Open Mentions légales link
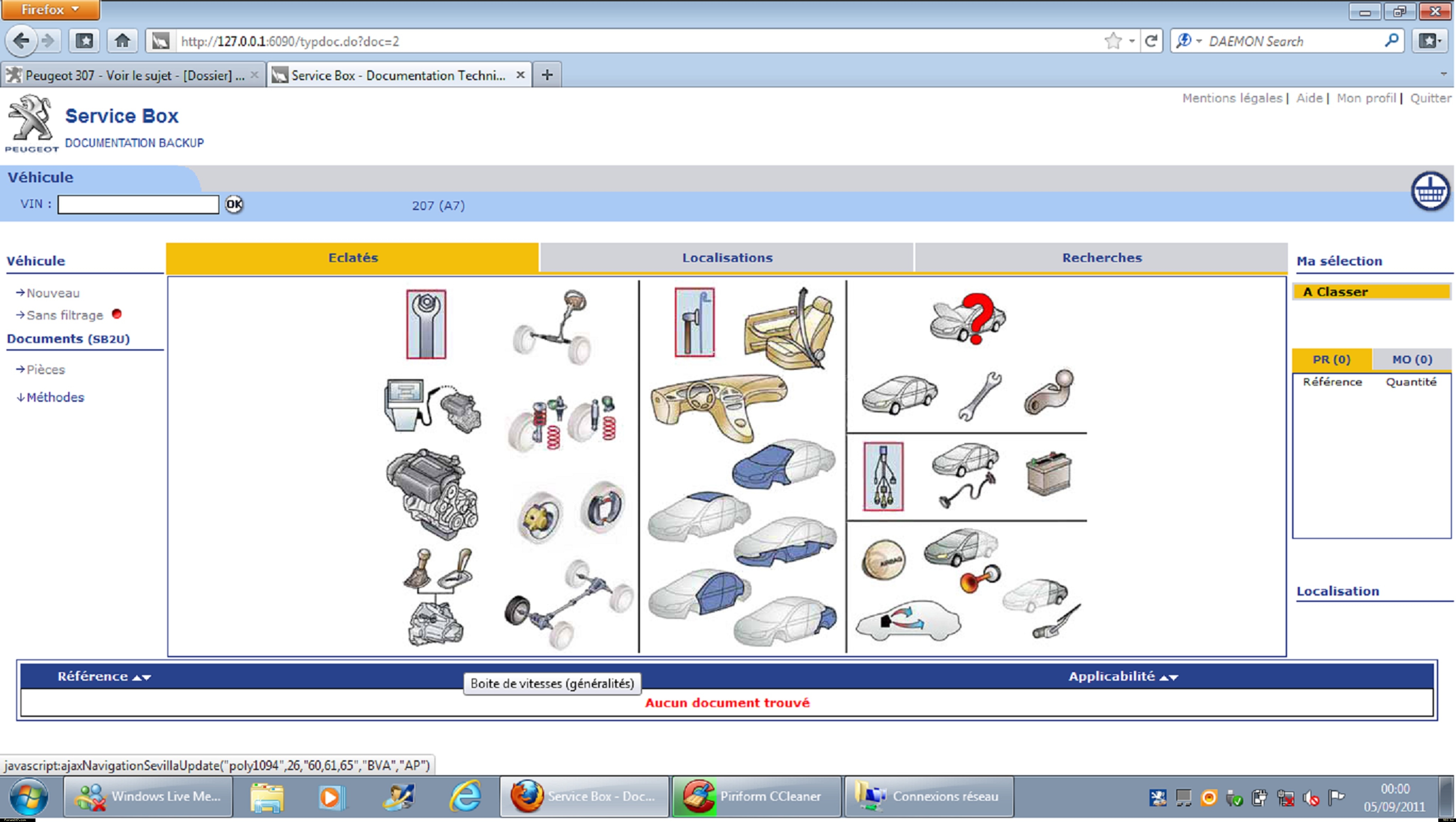The width and height of the screenshot is (1456, 822). click(1232, 98)
